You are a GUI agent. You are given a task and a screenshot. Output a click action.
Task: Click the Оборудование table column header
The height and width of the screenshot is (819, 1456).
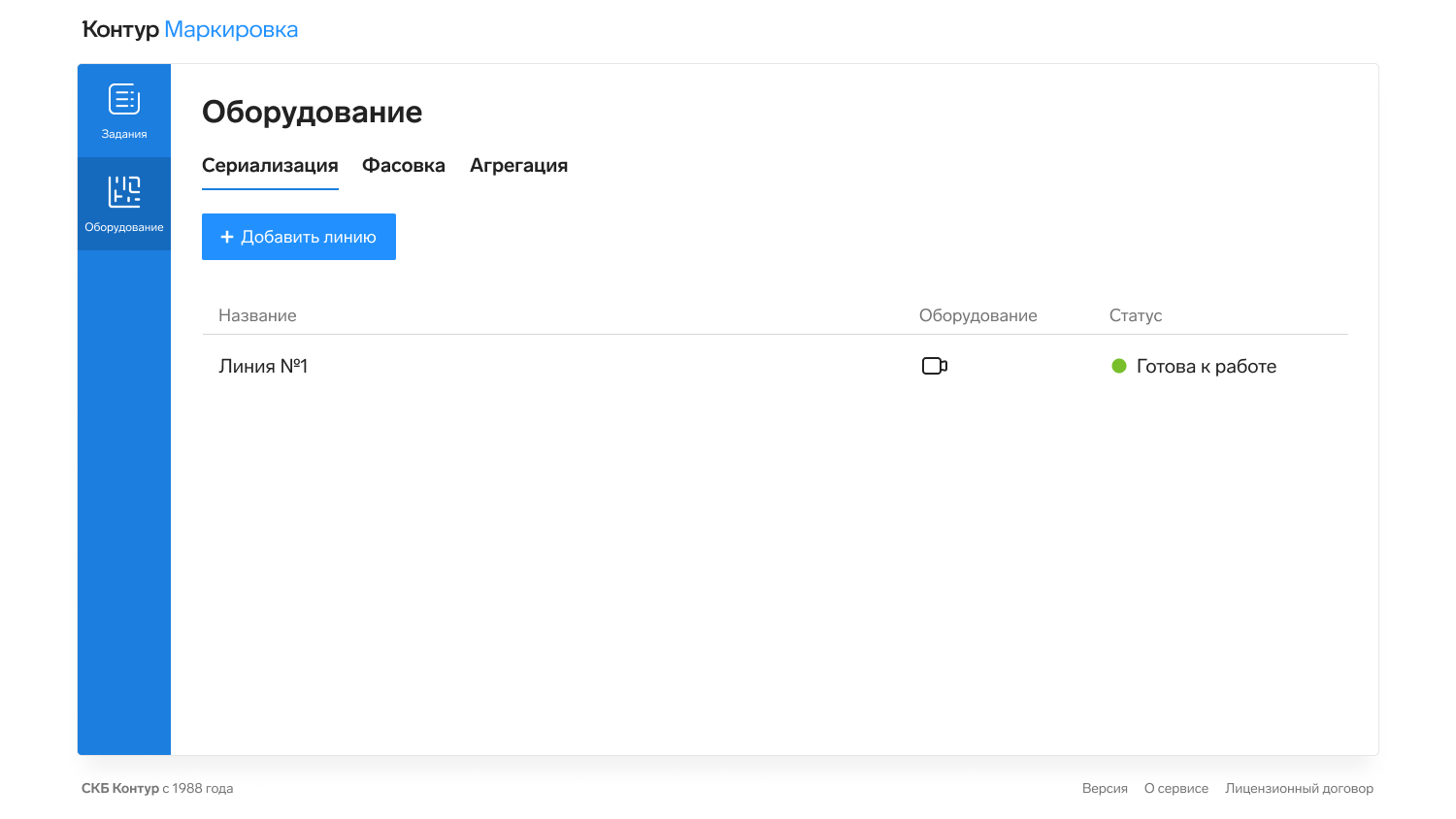977,315
